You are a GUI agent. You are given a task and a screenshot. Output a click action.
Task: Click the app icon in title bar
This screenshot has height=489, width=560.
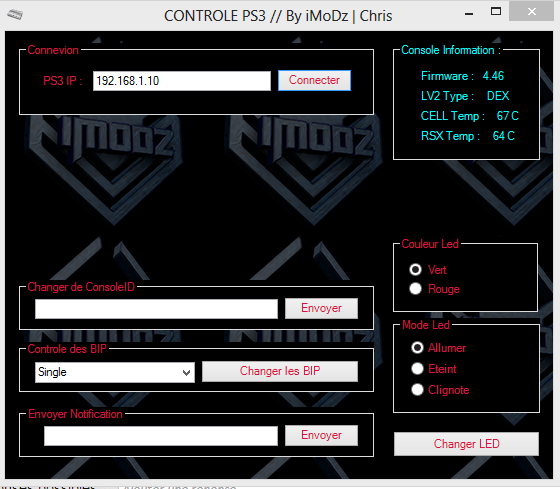15,15
